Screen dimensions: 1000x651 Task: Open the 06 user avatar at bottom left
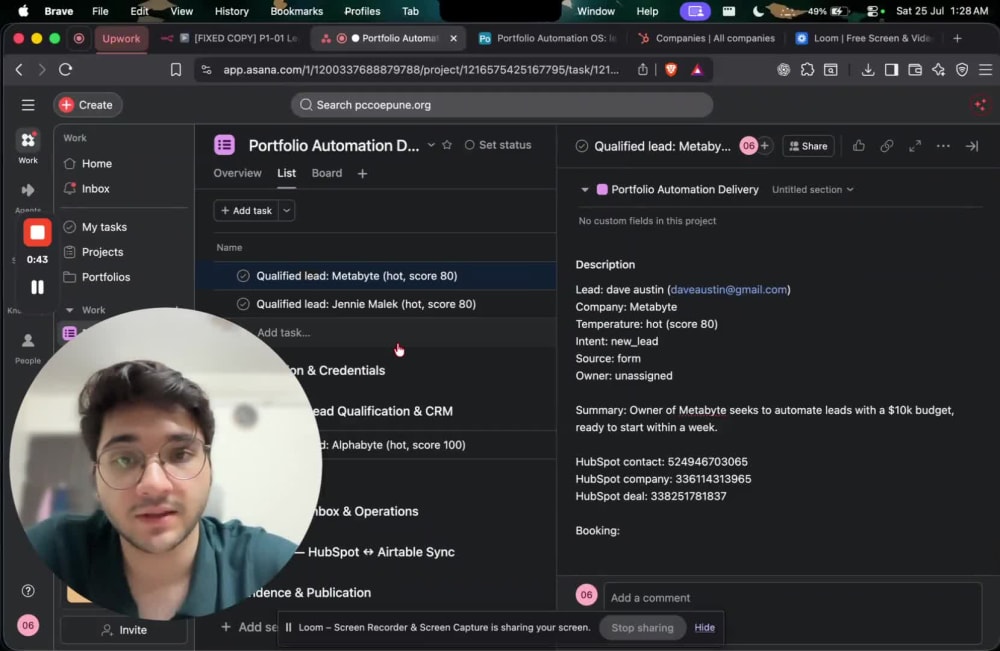pyautogui.click(x=28, y=625)
